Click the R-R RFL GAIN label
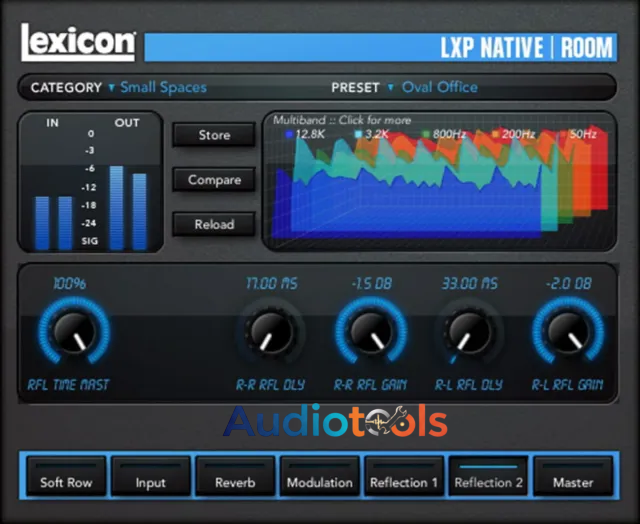Screen dimensions: 640x524 point(371,385)
